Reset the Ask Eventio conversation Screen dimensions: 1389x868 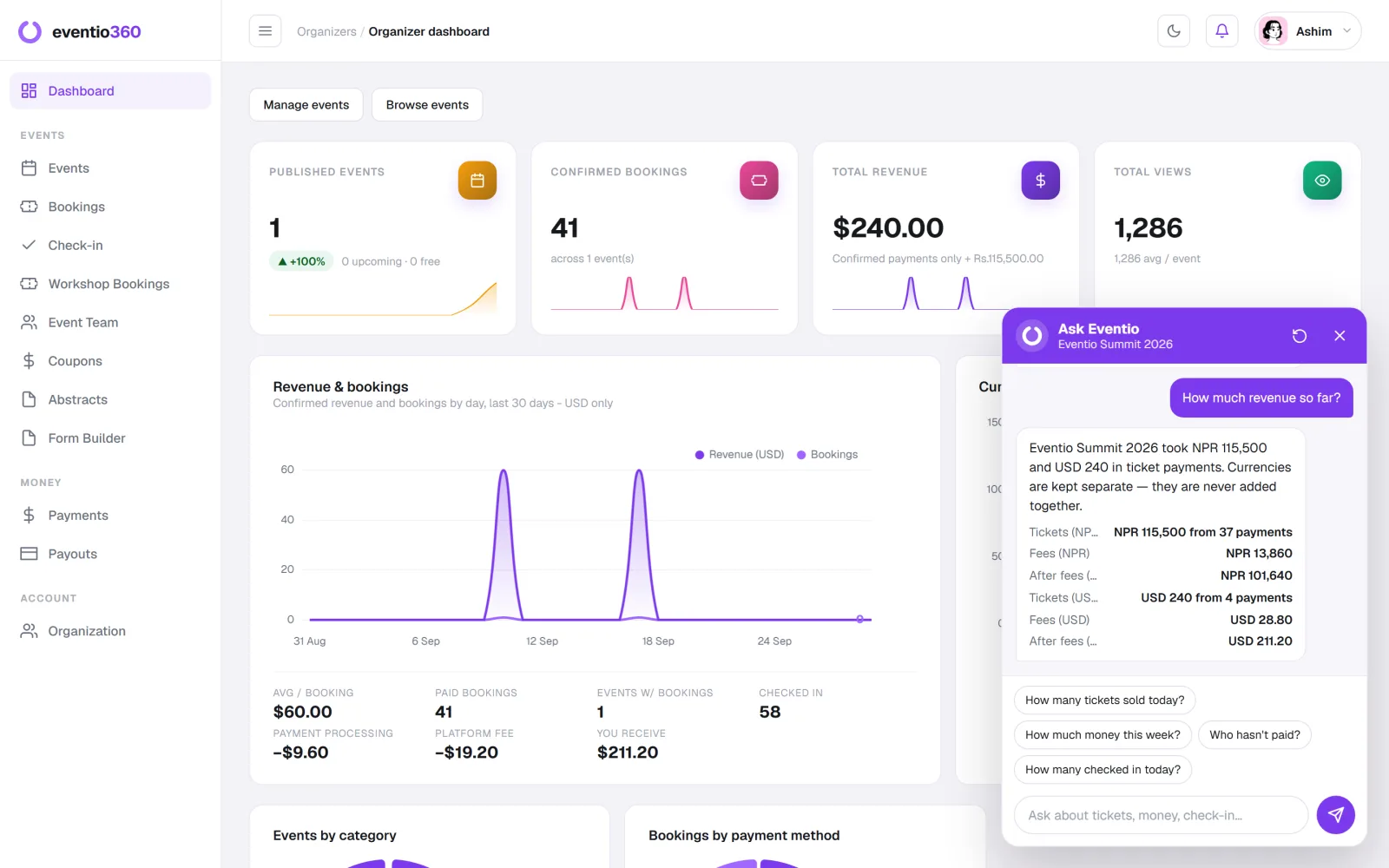[x=1300, y=336]
